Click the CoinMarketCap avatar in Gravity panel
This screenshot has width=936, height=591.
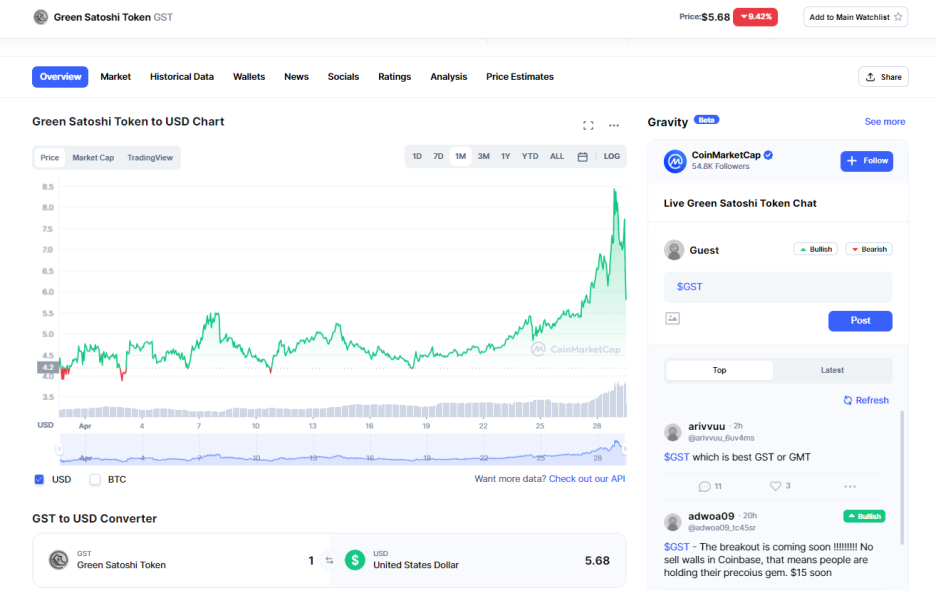(675, 161)
